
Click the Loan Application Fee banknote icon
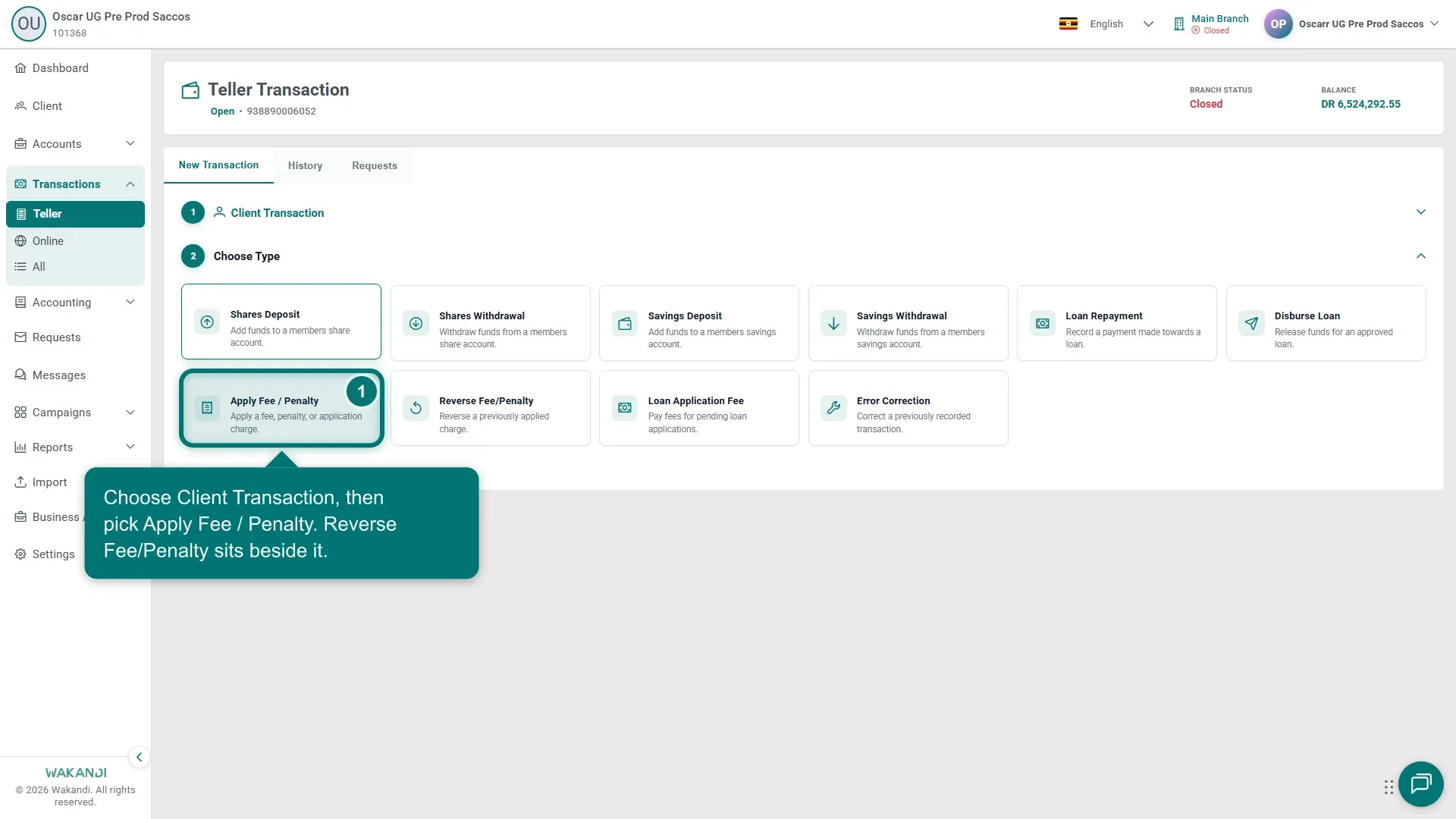pyautogui.click(x=625, y=408)
